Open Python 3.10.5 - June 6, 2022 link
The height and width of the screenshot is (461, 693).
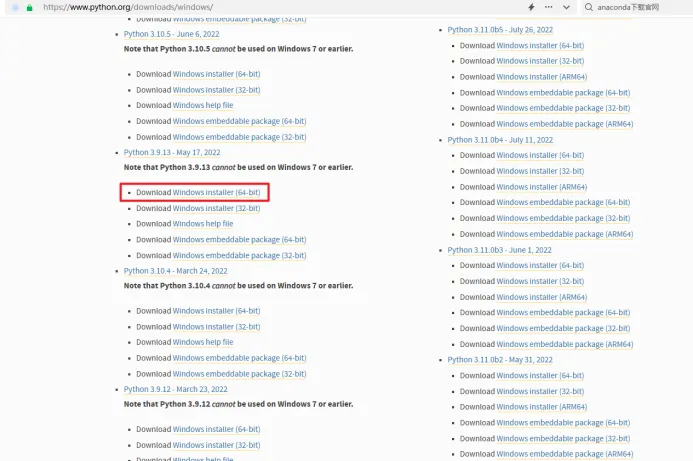click(x=171, y=34)
